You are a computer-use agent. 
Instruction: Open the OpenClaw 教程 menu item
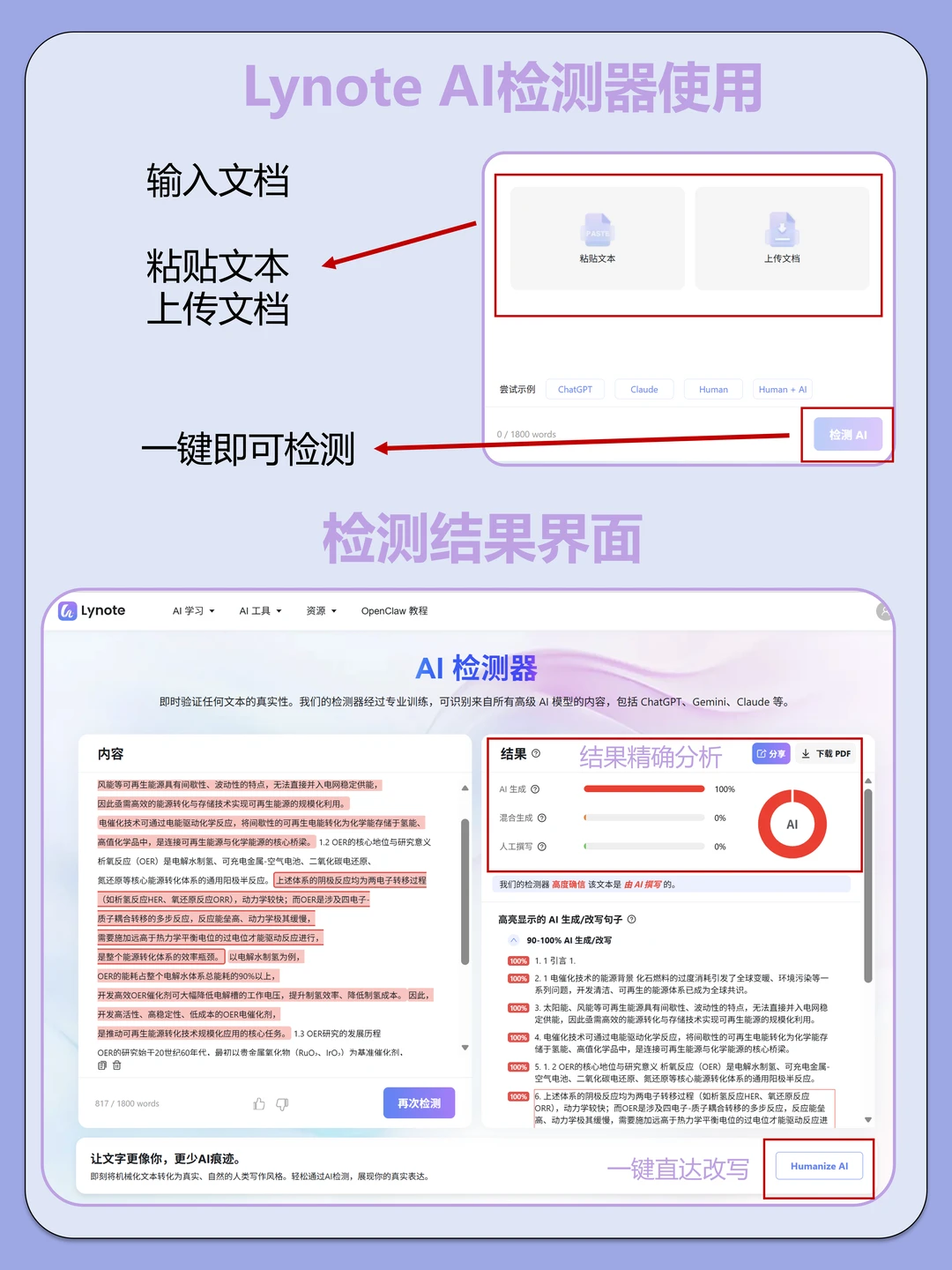click(x=394, y=610)
